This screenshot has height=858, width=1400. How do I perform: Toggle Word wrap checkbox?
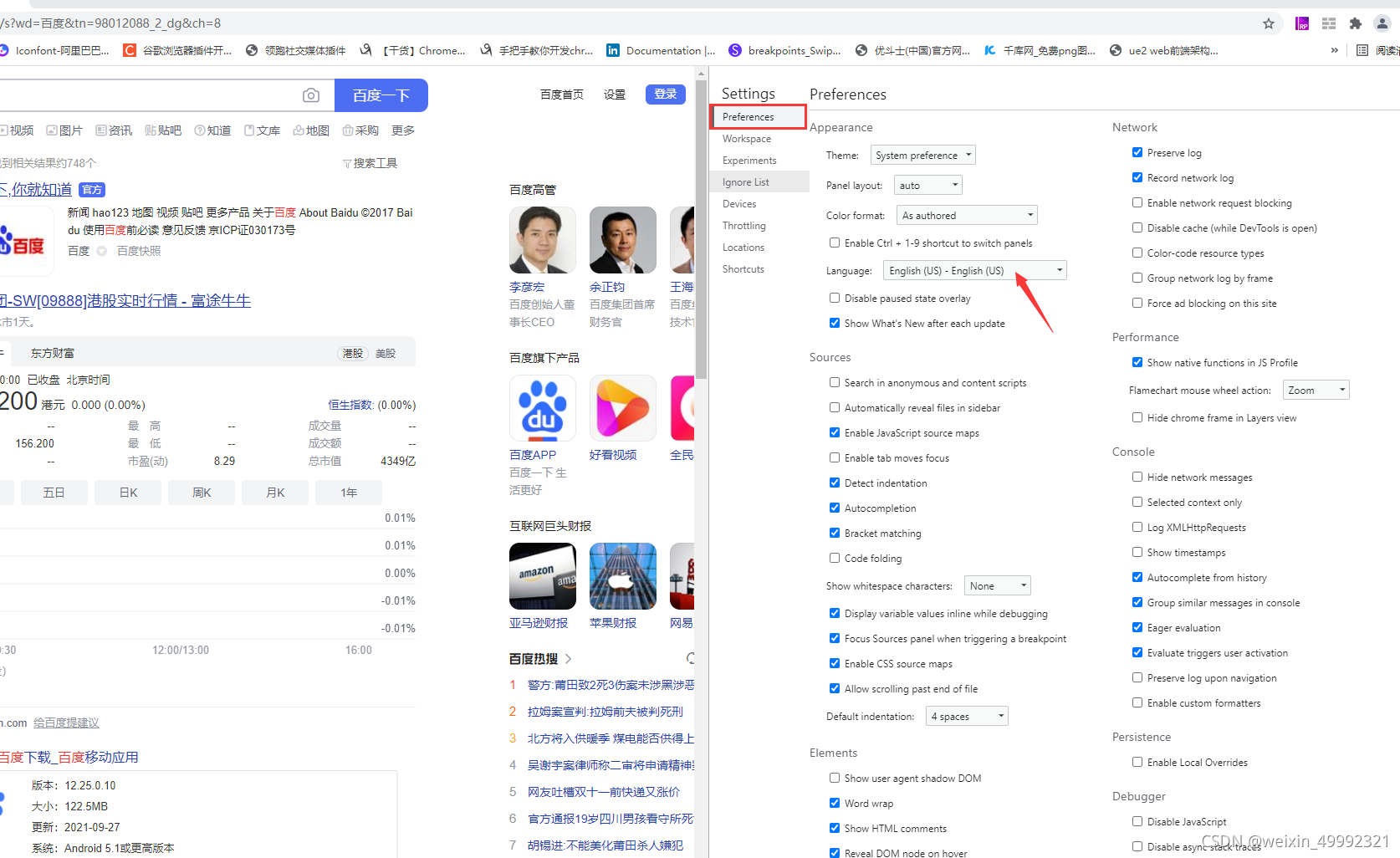tap(835, 803)
